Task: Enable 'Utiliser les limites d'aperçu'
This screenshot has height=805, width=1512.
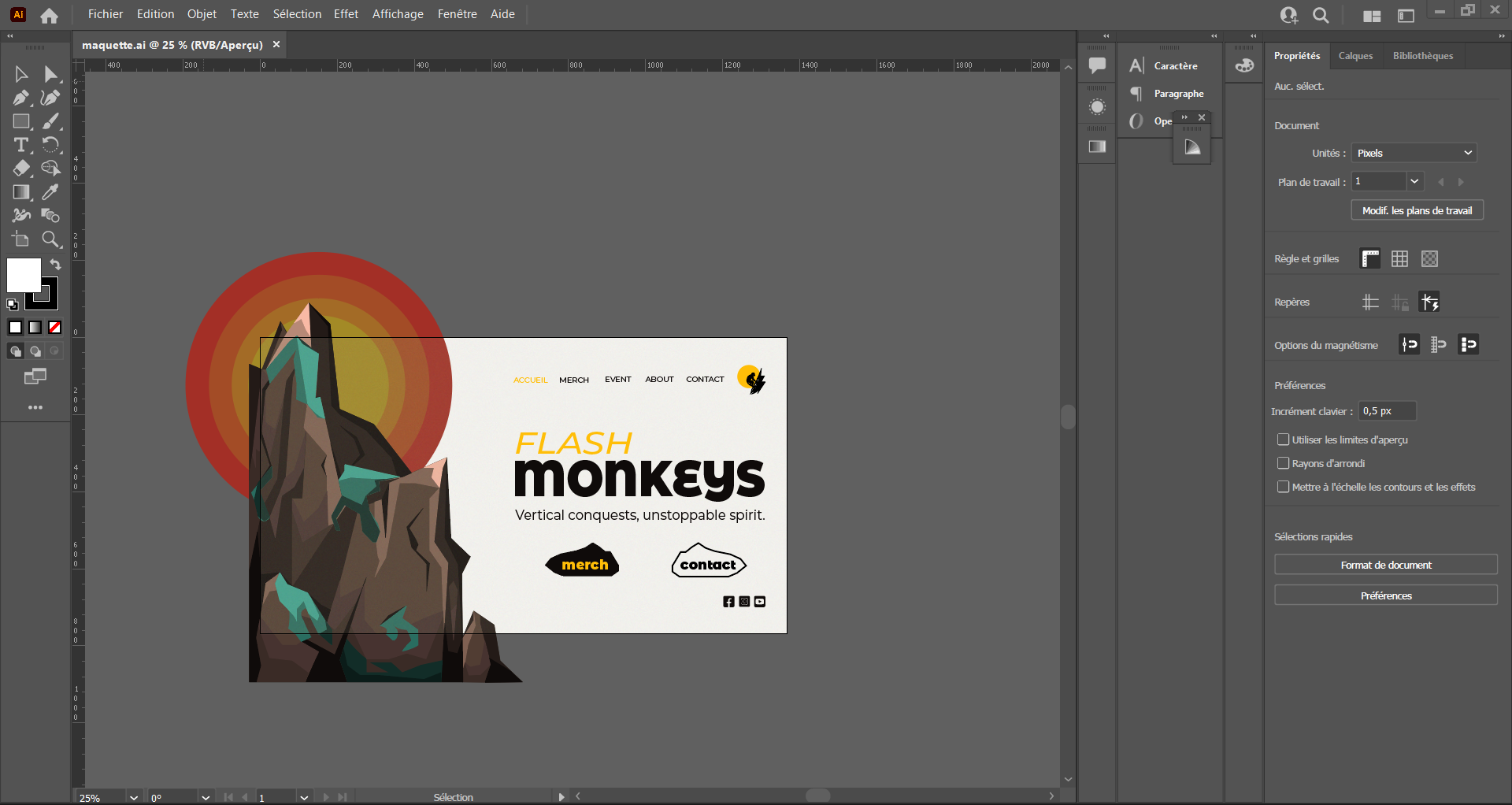Action: point(1284,440)
